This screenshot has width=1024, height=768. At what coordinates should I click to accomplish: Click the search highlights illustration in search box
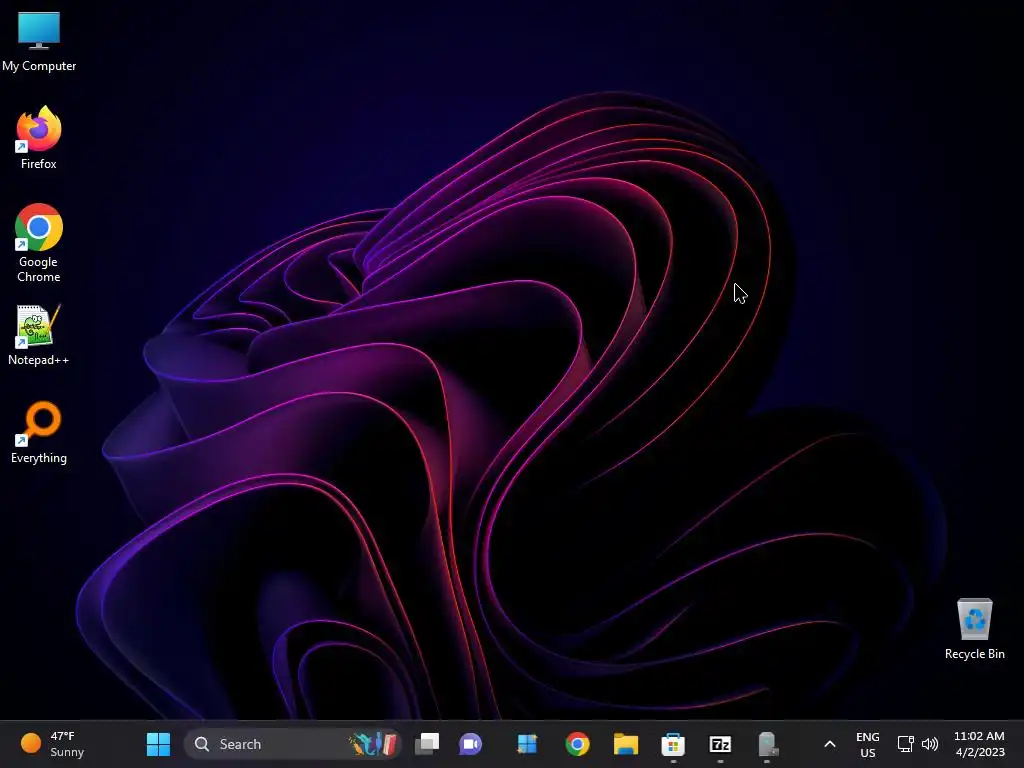pyautogui.click(x=374, y=744)
